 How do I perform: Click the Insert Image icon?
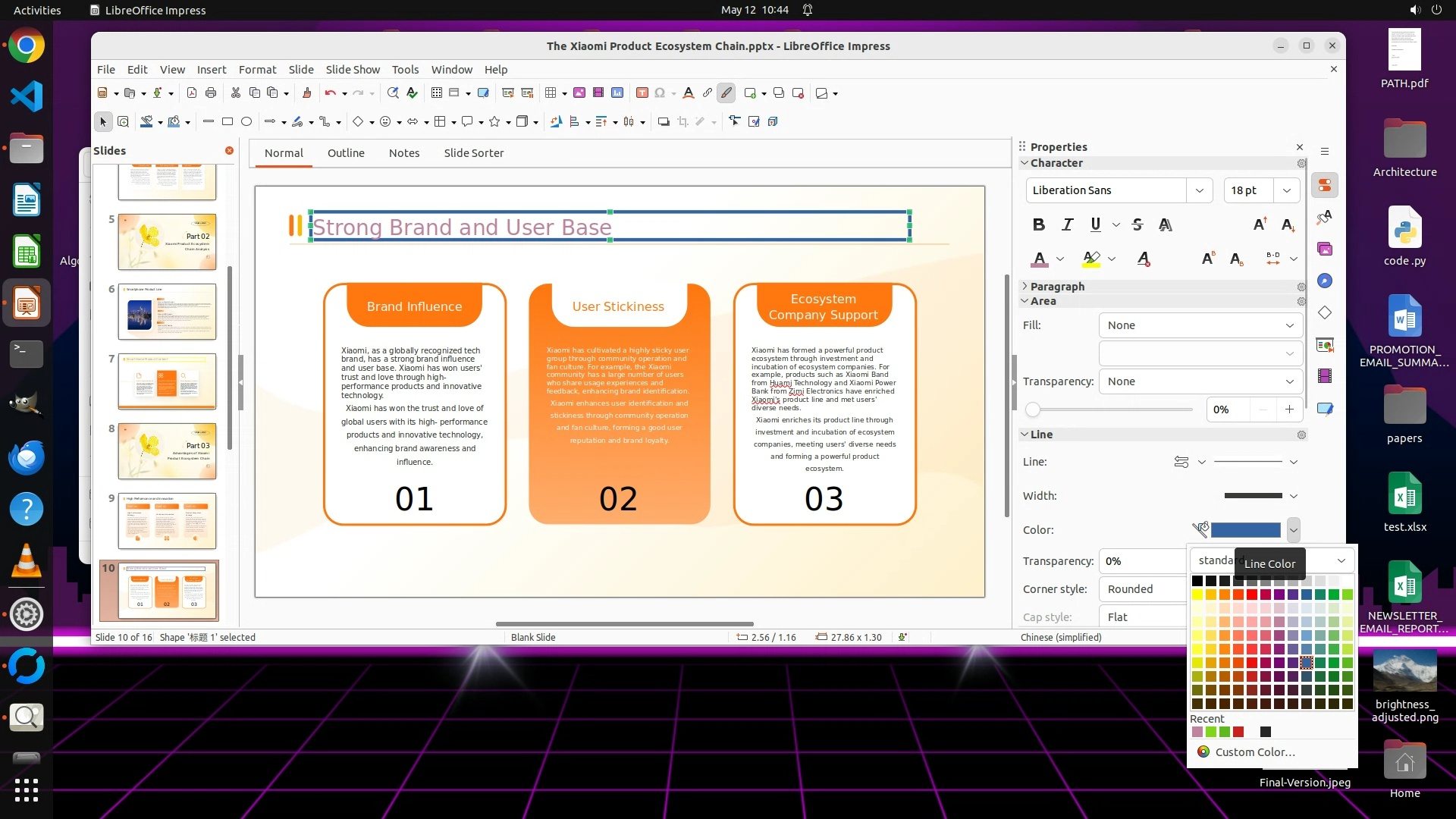point(579,93)
